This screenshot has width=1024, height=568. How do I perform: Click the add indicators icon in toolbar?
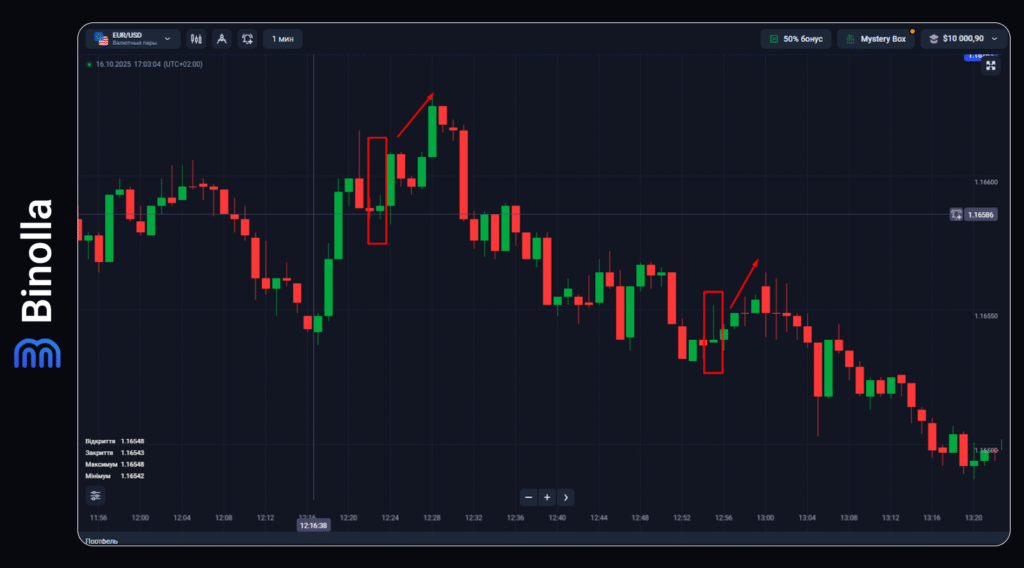pos(246,39)
